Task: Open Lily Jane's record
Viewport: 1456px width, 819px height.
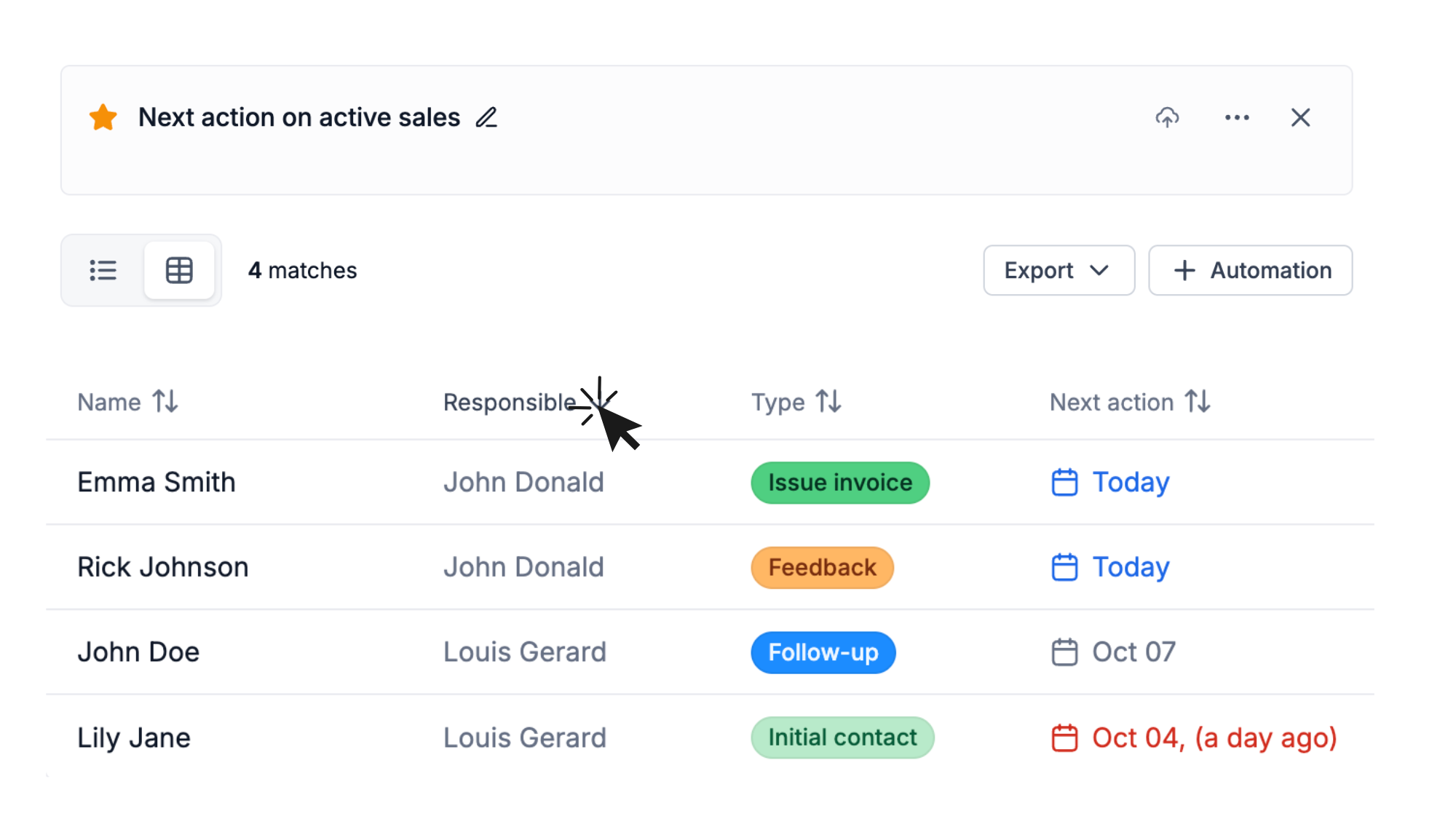Action: tap(134, 737)
